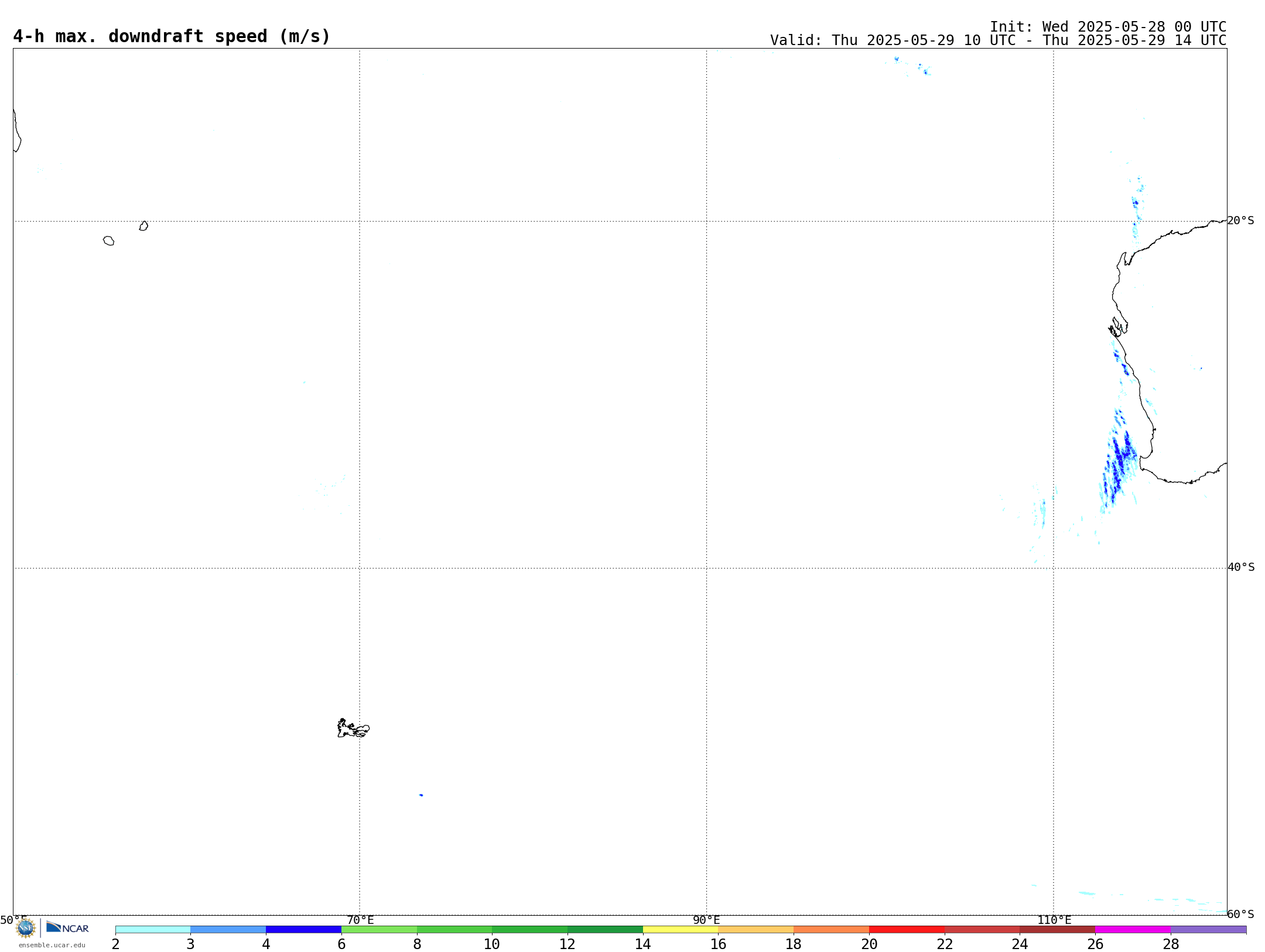Click the orange 18-20 m/s swatch
The height and width of the screenshot is (952, 1265).
point(832,930)
